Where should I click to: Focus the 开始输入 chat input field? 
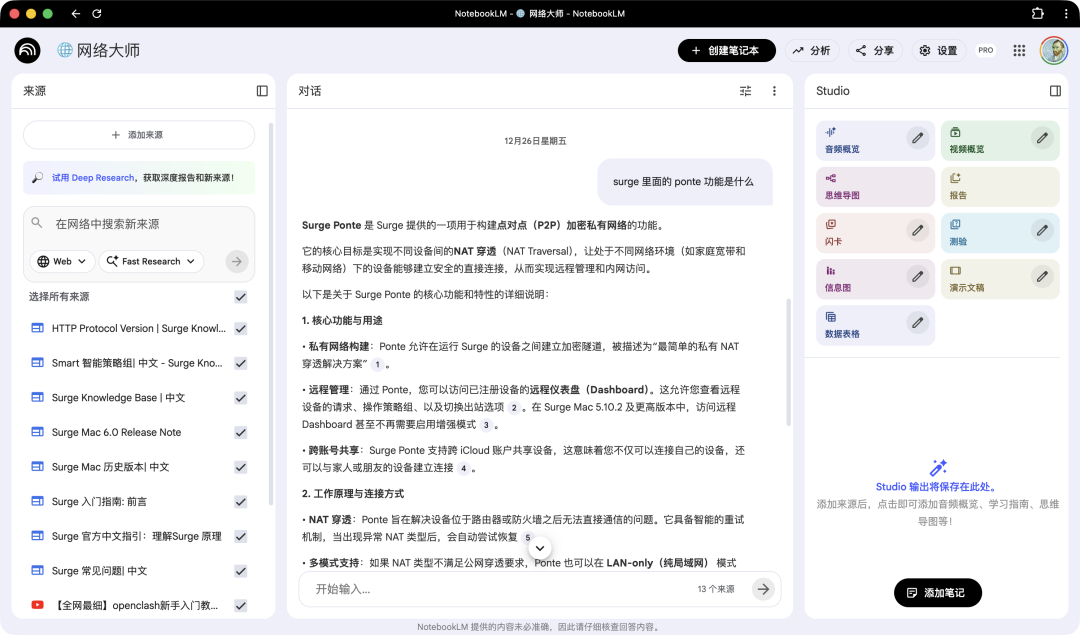tap(503, 589)
